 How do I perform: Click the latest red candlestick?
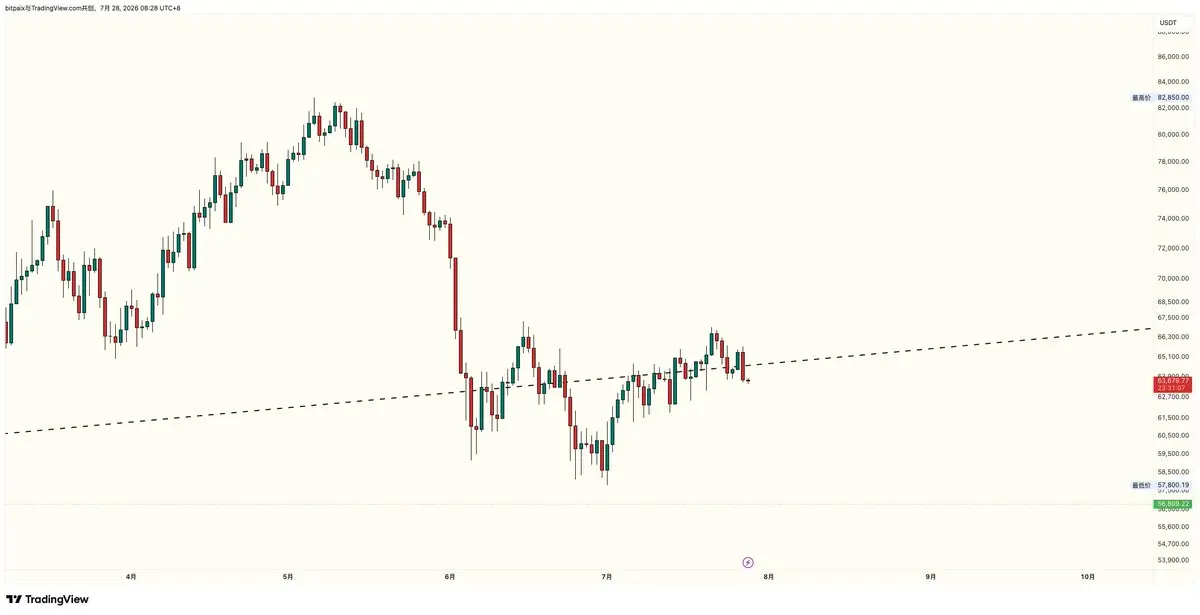pos(748,379)
